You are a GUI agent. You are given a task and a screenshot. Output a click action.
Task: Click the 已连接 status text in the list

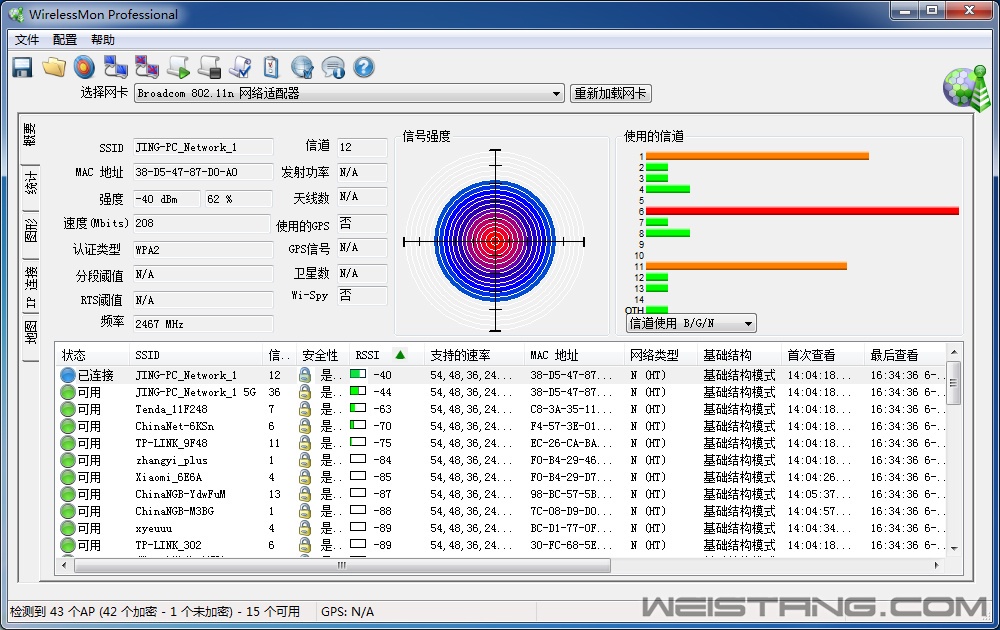[x=96, y=375]
